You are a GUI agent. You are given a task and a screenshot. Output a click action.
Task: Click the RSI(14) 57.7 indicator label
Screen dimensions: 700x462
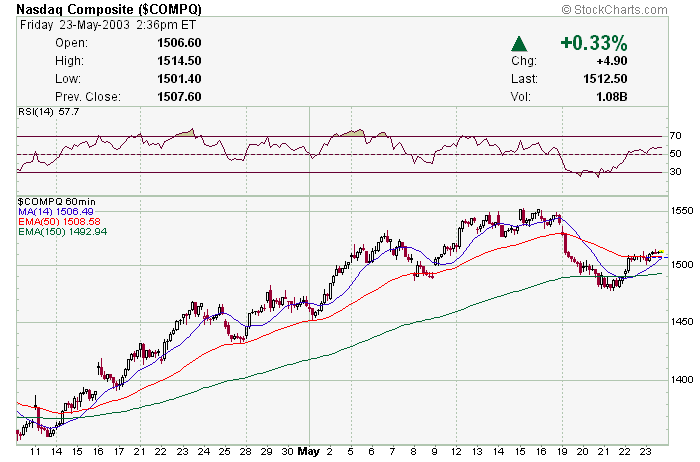[48, 112]
